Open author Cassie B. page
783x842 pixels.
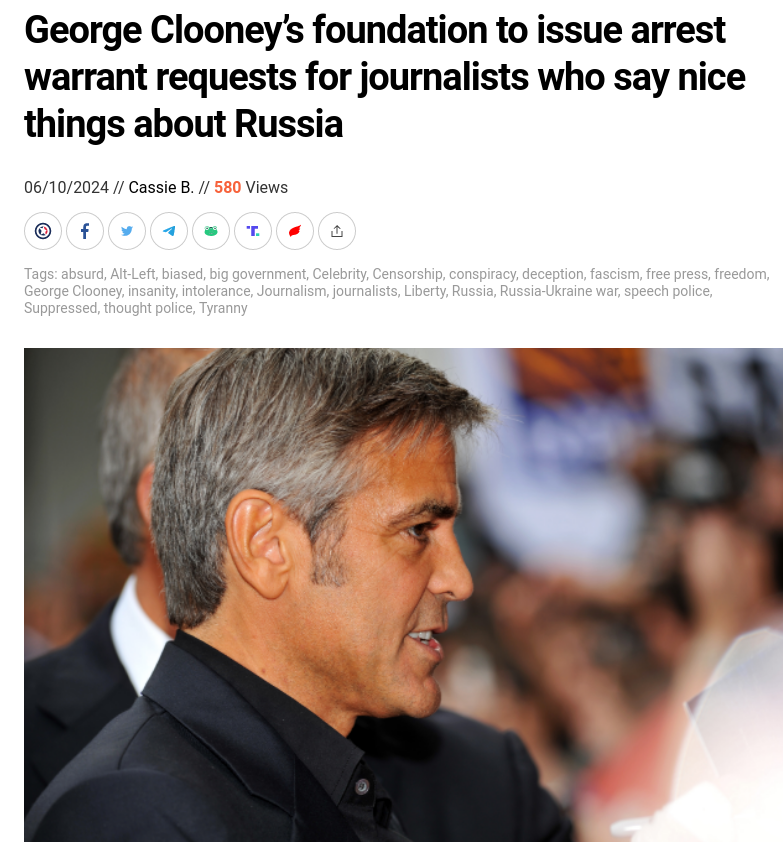coord(161,187)
